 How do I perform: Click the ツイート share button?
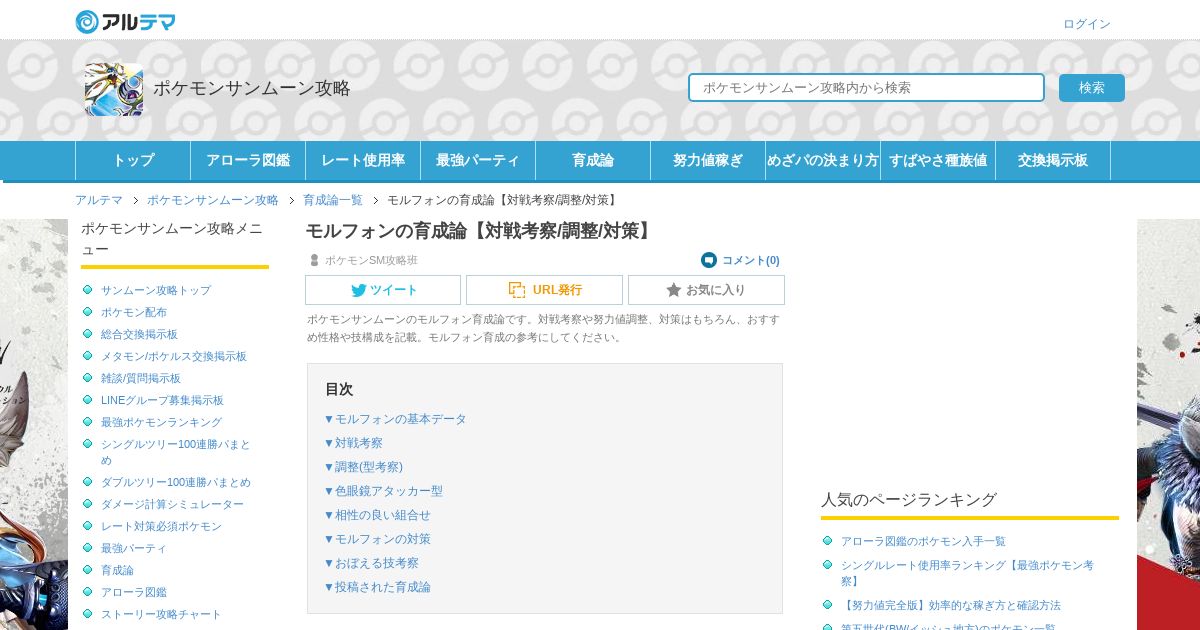(383, 290)
